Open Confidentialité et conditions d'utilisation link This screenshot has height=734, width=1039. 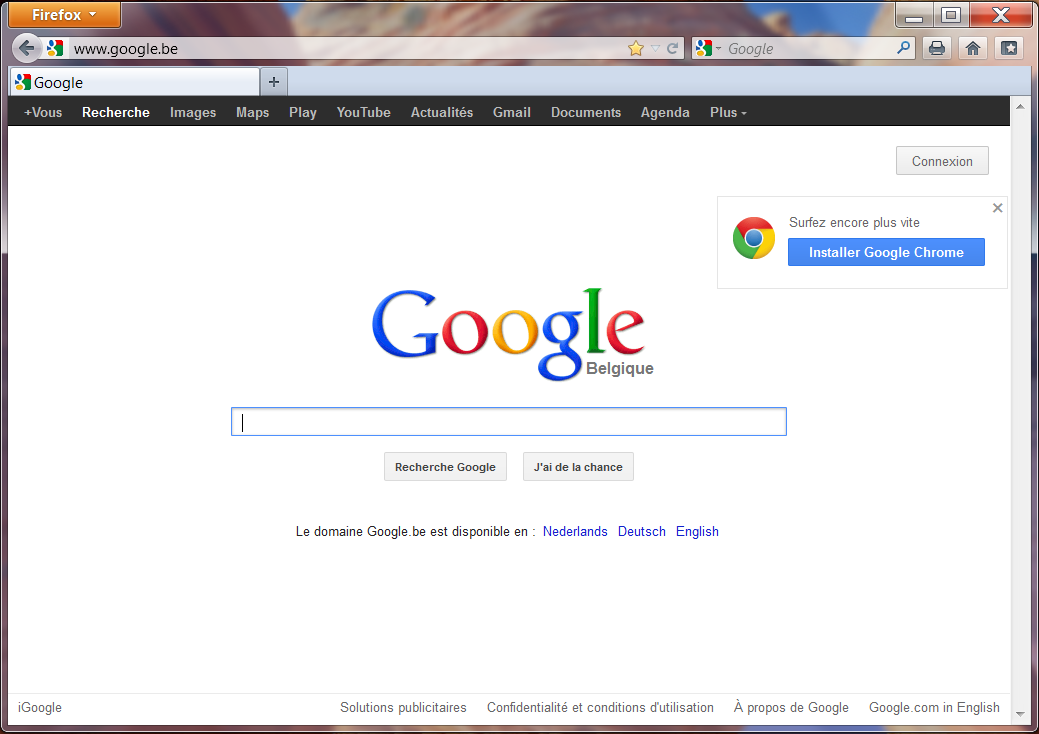(x=600, y=707)
